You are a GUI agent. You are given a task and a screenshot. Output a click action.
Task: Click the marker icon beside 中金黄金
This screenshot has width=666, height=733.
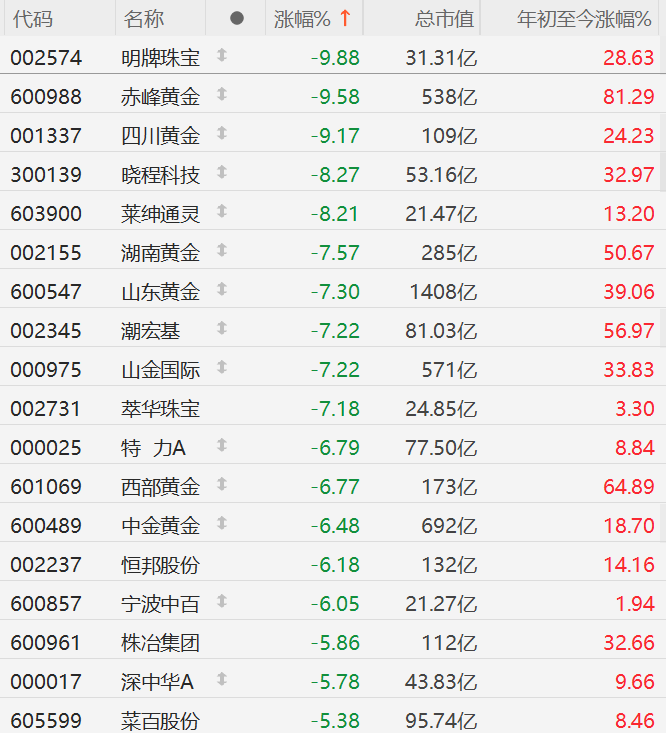[x=222, y=524]
